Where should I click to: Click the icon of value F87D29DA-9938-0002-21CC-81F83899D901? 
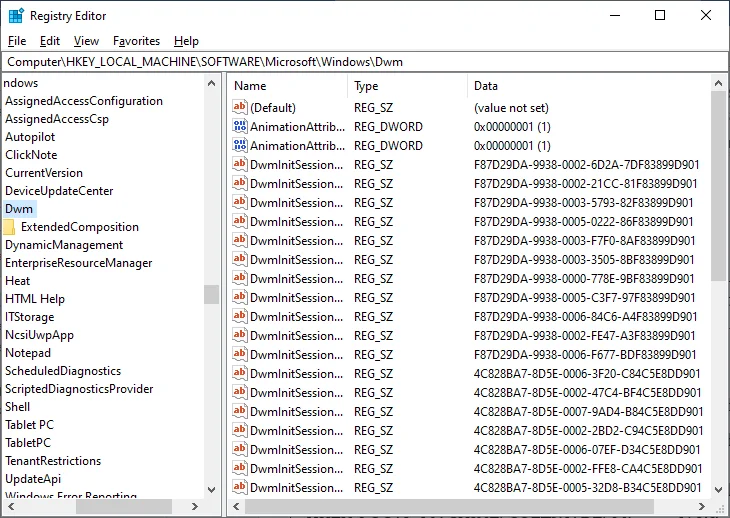coord(239,183)
